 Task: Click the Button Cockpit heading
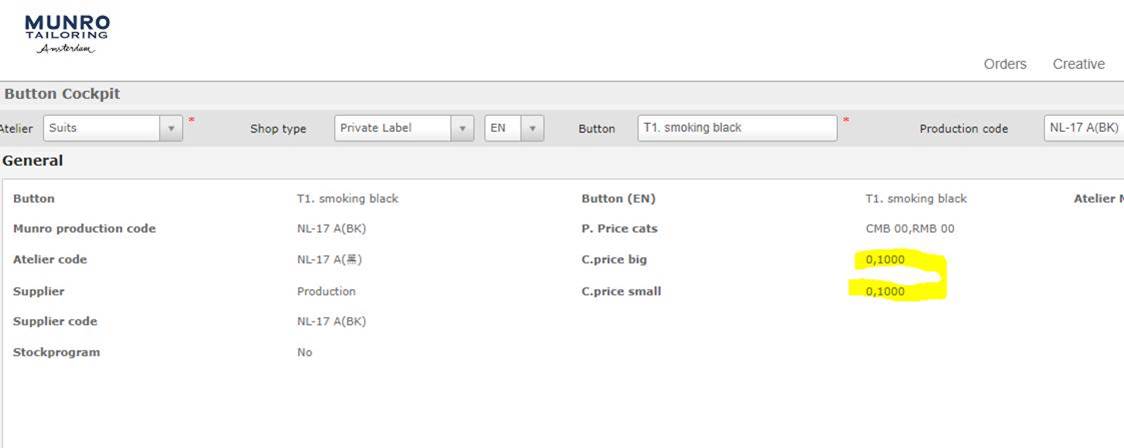62,94
